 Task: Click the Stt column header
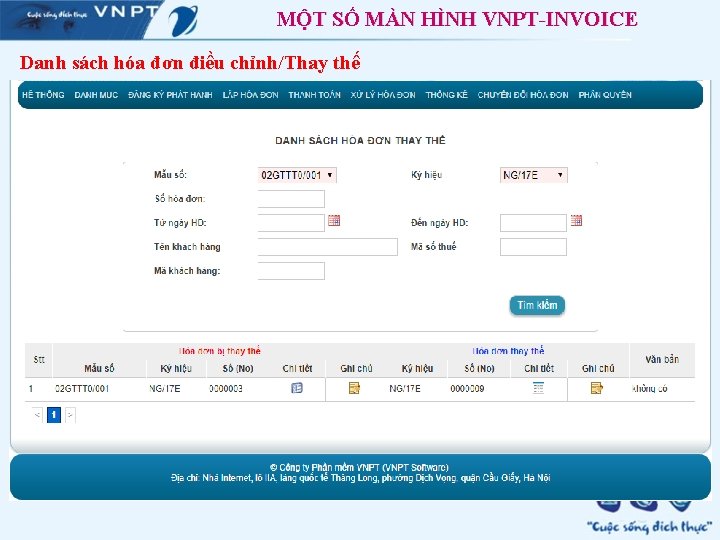point(39,360)
